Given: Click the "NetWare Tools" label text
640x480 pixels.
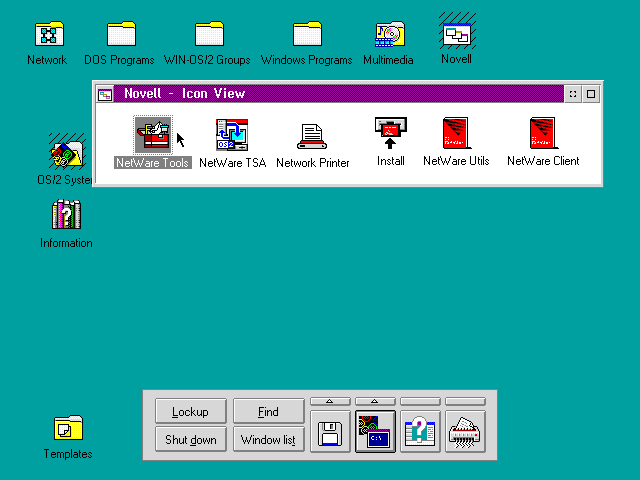Looking at the screenshot, I should tap(153, 162).
